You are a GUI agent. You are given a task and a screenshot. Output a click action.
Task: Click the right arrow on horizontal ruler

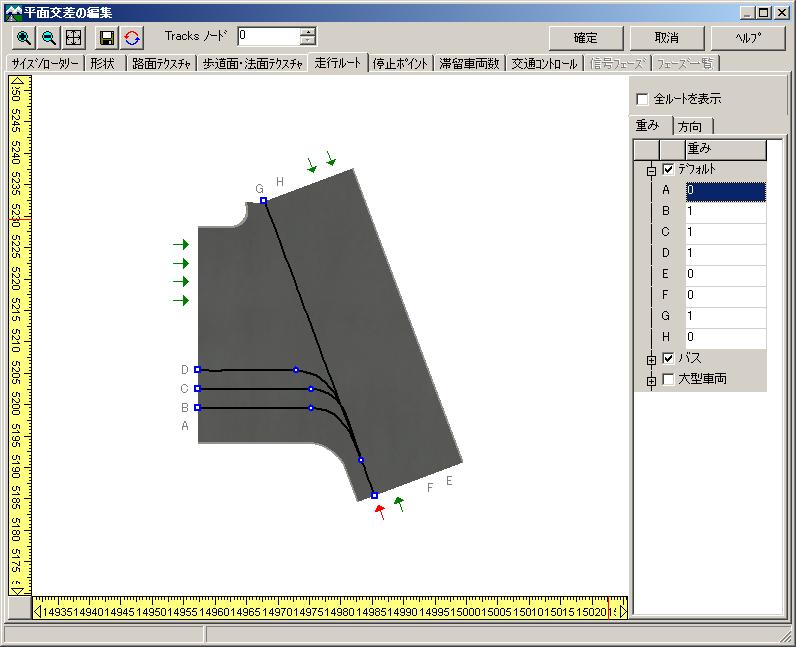[623, 609]
